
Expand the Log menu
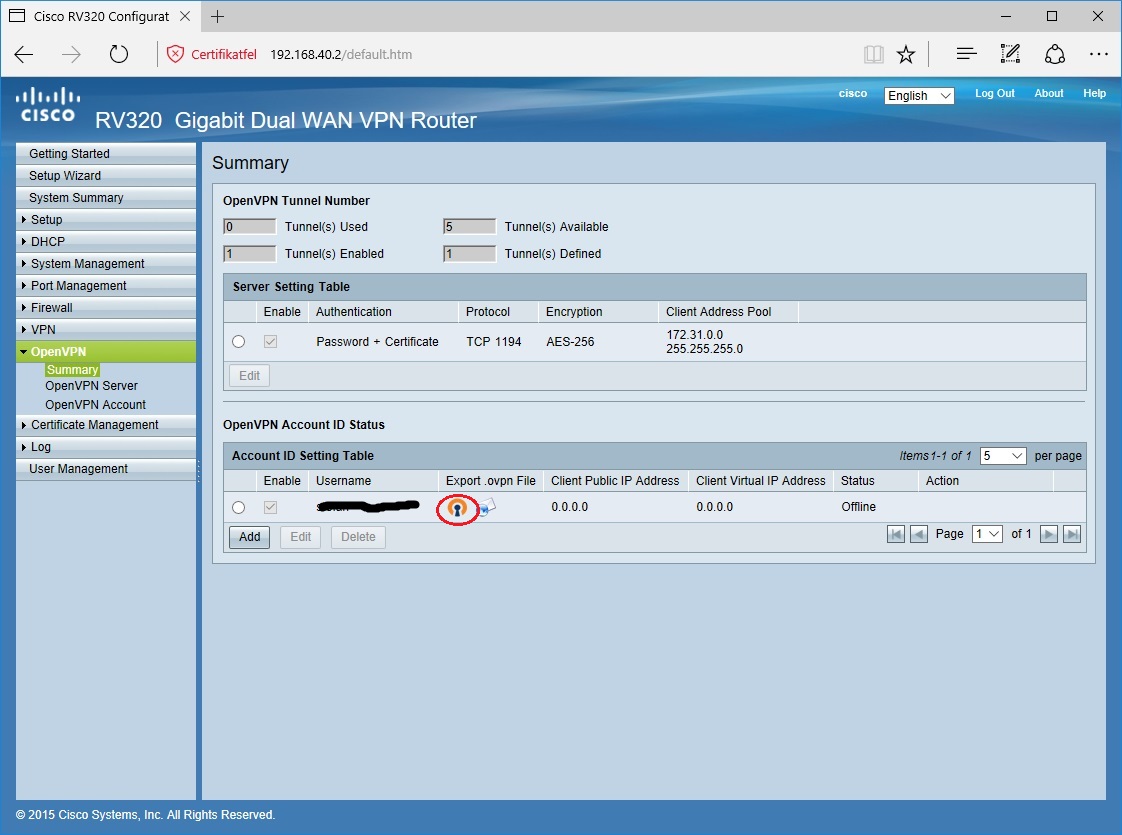[106, 447]
